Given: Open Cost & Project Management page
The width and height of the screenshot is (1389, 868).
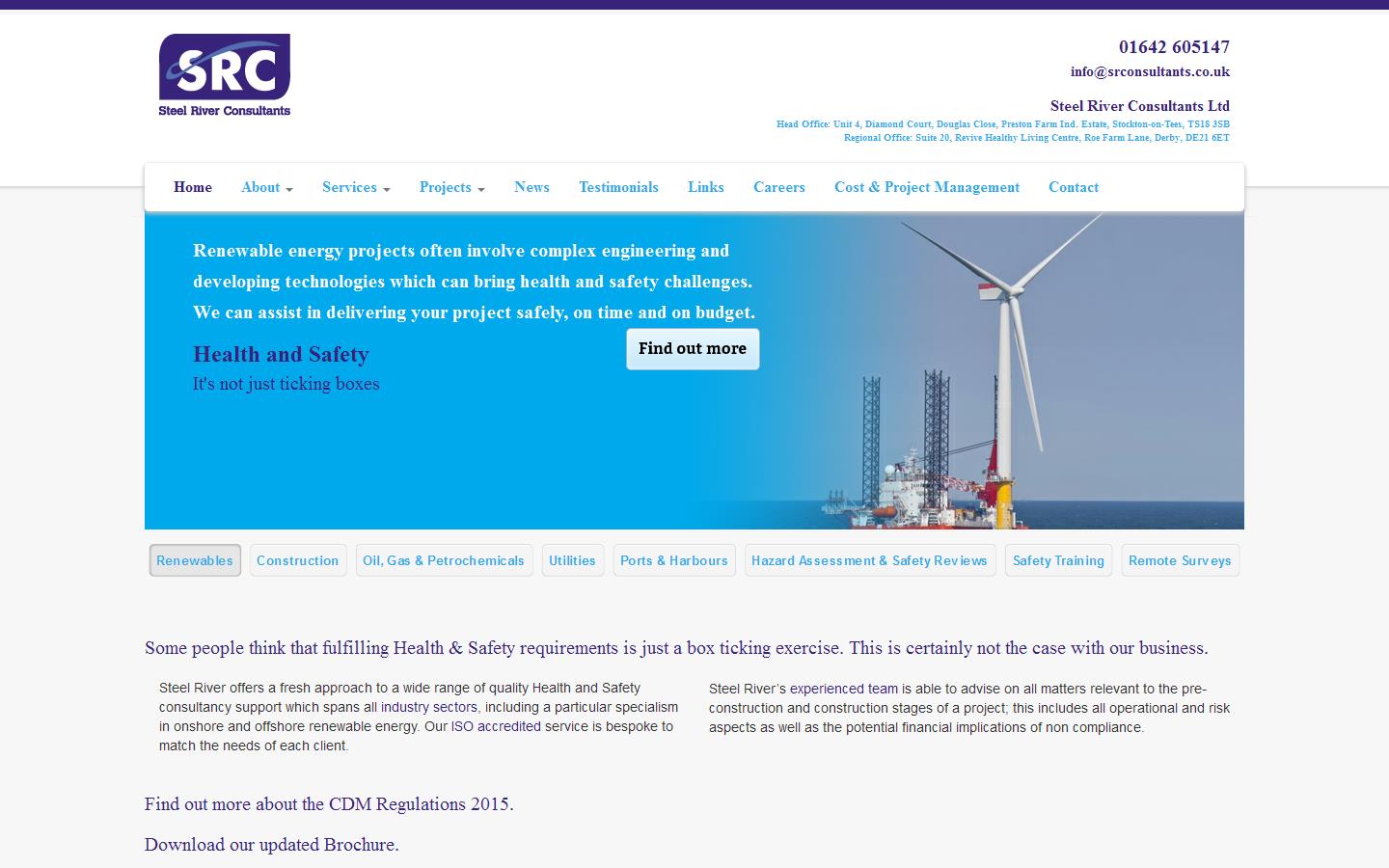Looking at the screenshot, I should [x=927, y=187].
